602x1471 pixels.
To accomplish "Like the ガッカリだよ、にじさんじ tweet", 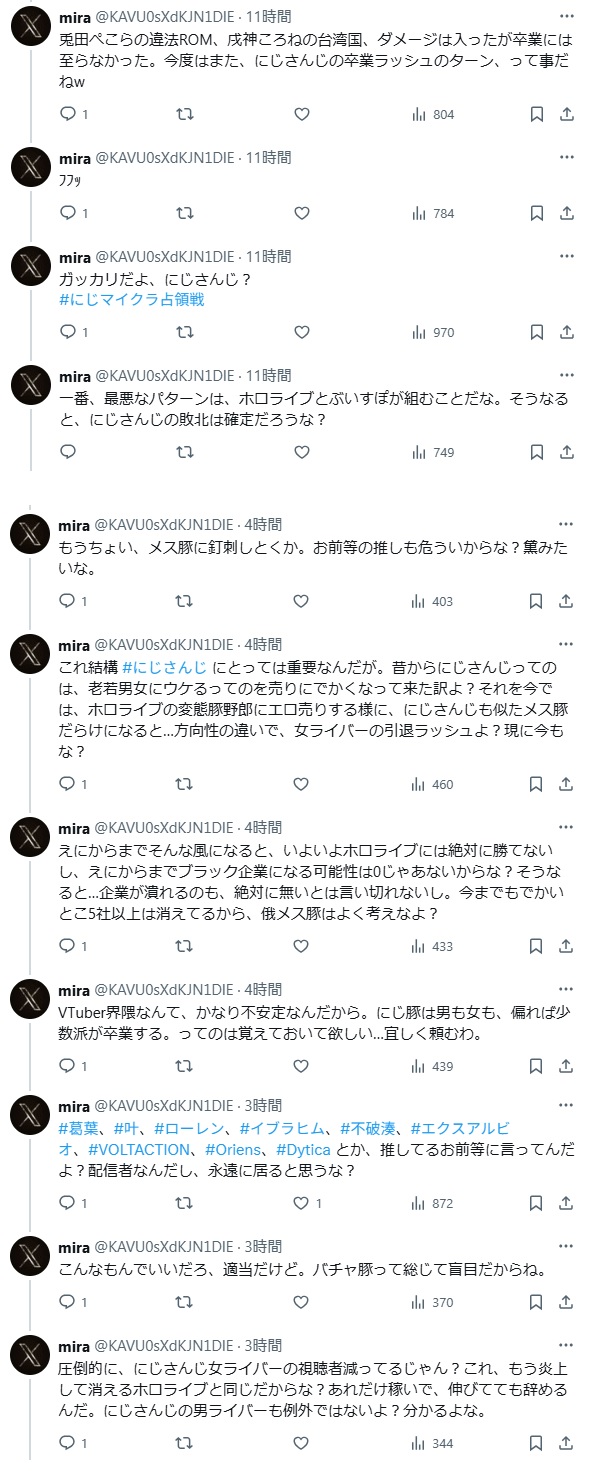I will click(301, 332).
